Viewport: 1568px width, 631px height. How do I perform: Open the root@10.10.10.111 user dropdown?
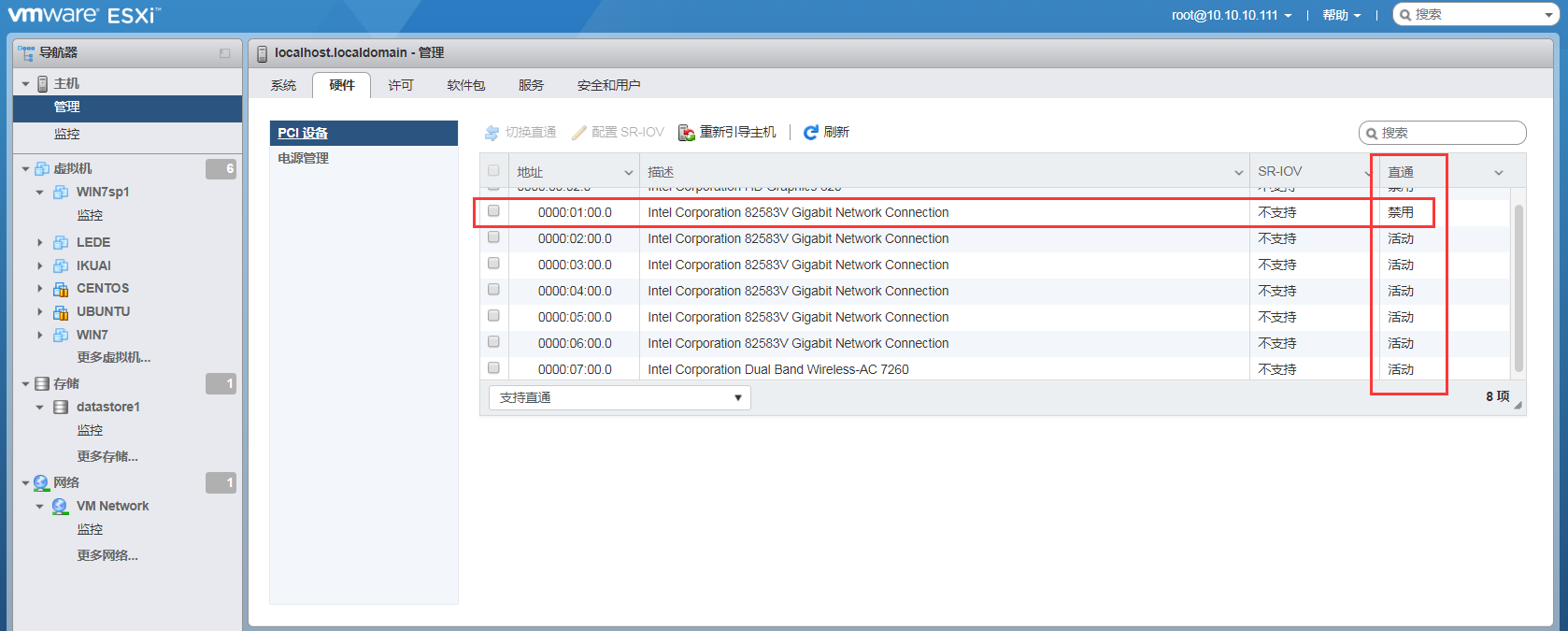point(1232,15)
